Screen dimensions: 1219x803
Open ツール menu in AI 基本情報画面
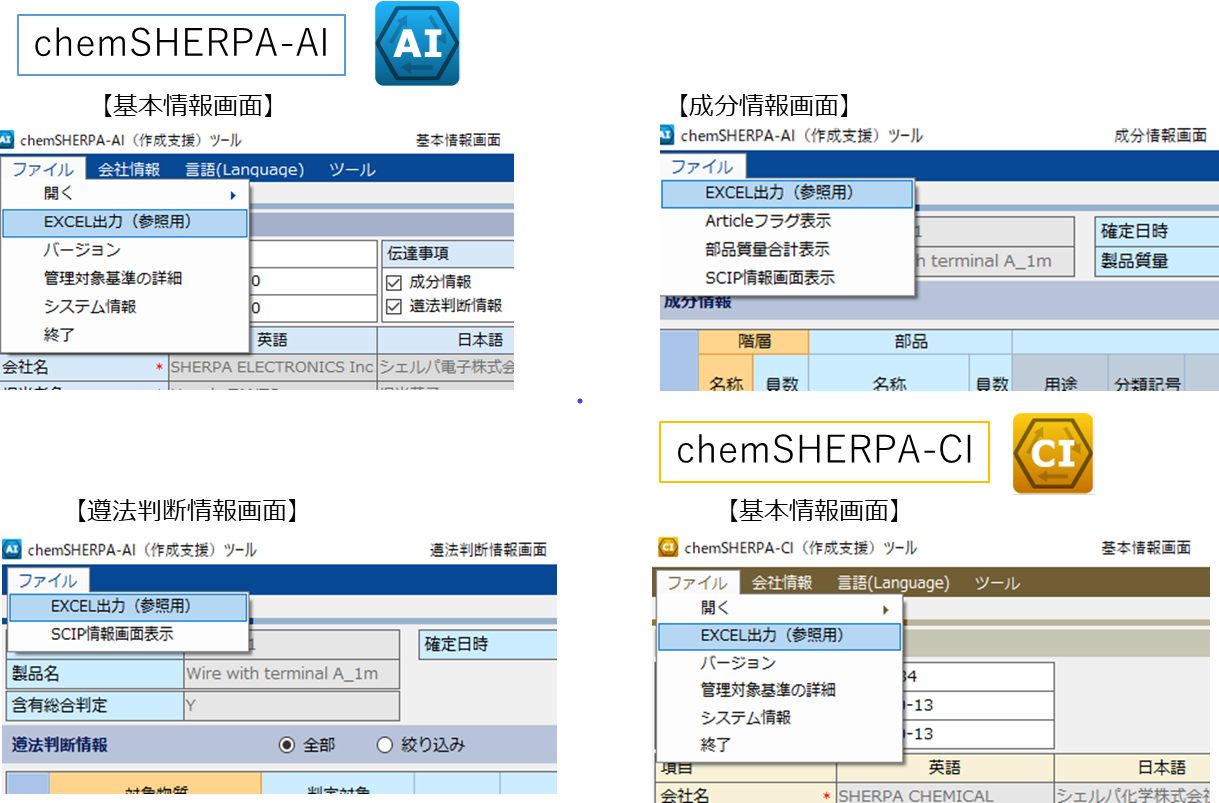coord(352,169)
